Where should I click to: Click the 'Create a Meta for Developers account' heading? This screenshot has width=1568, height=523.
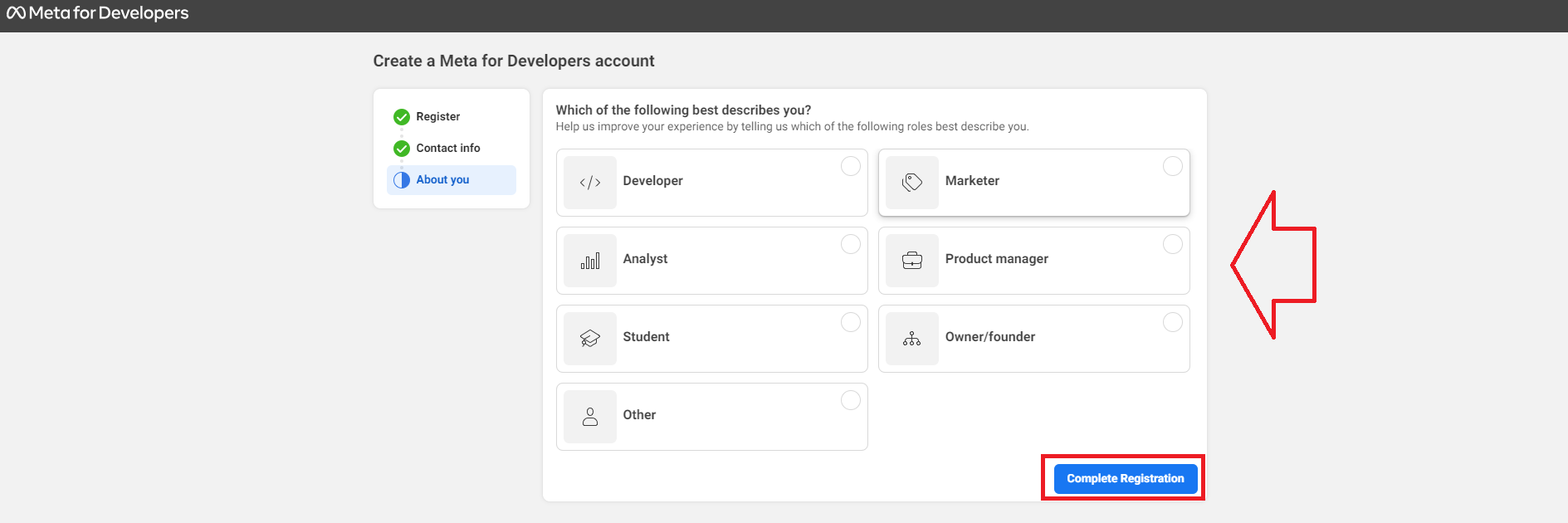point(514,61)
